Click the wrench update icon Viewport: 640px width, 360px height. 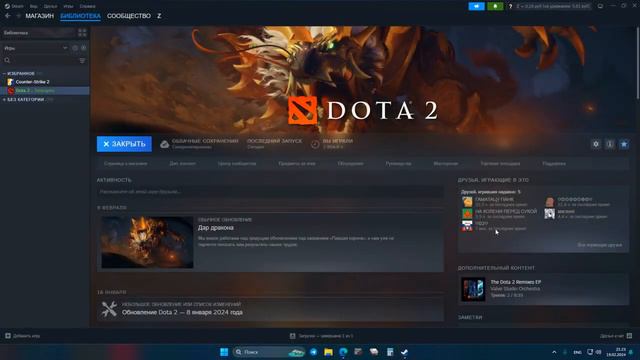point(109,309)
